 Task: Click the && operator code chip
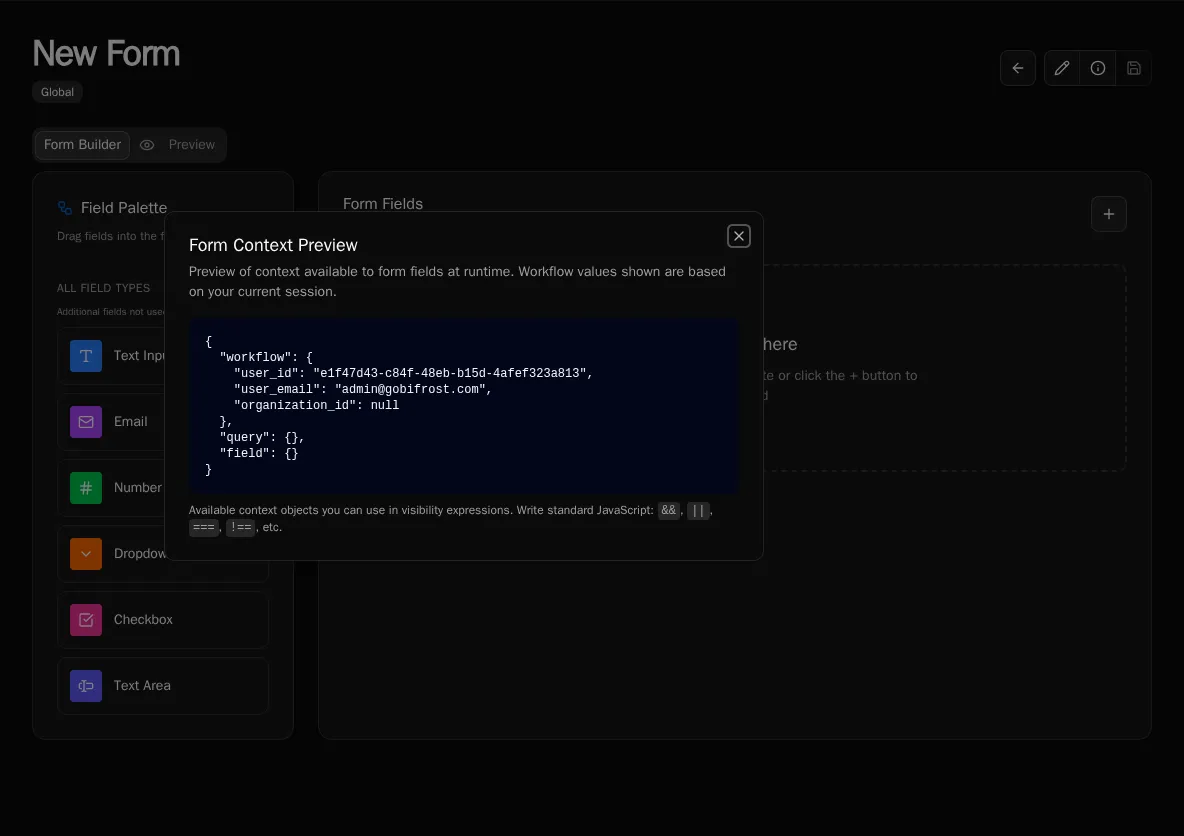668,511
